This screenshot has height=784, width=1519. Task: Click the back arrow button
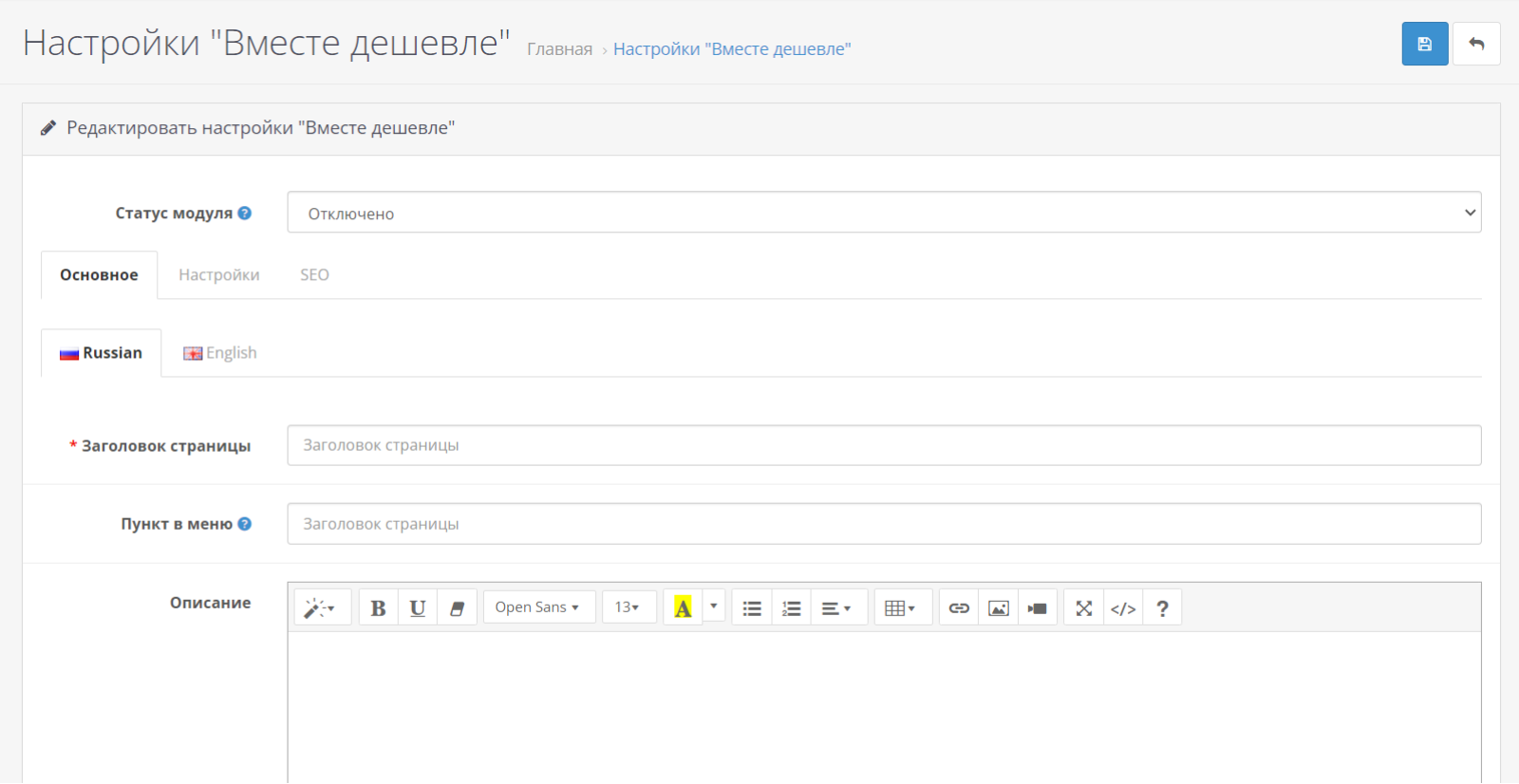pyautogui.click(x=1476, y=44)
